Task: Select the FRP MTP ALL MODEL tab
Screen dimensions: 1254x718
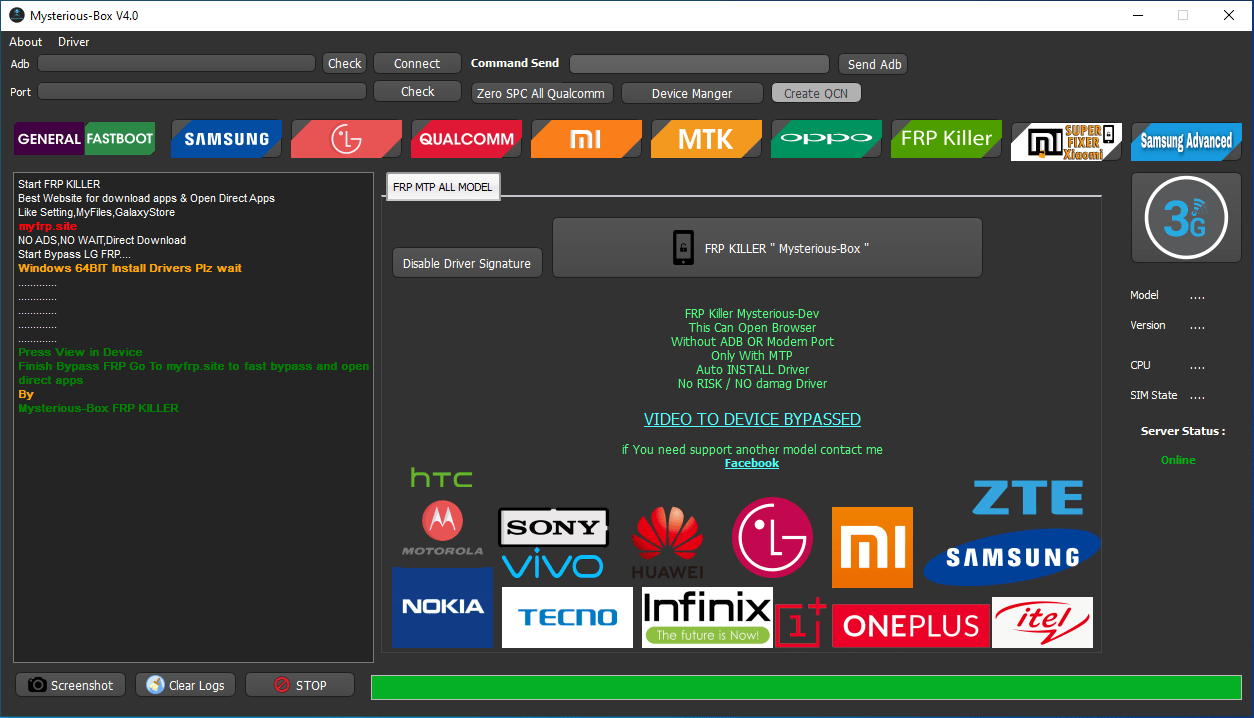Action: click(x=442, y=186)
